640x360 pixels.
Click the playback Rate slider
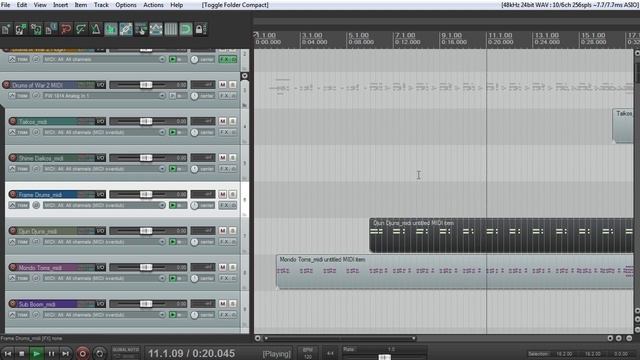coord(384,357)
